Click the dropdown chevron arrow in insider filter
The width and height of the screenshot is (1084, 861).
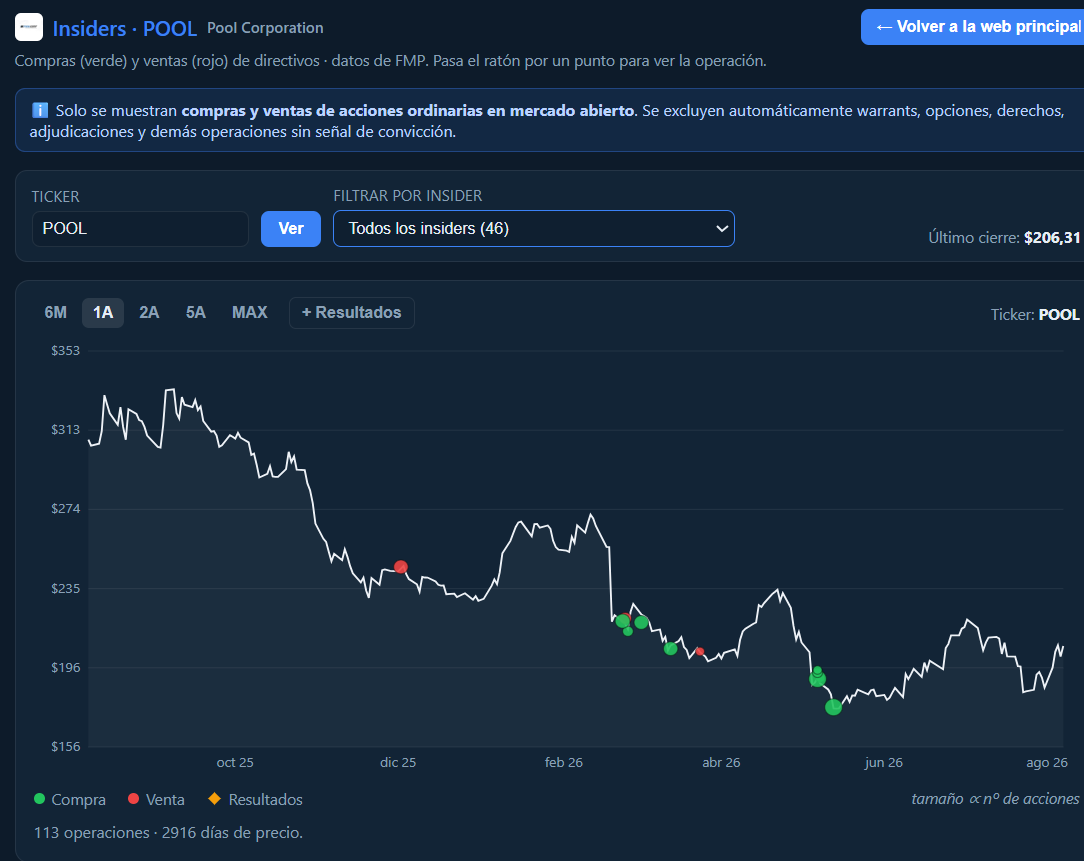[x=722, y=228]
